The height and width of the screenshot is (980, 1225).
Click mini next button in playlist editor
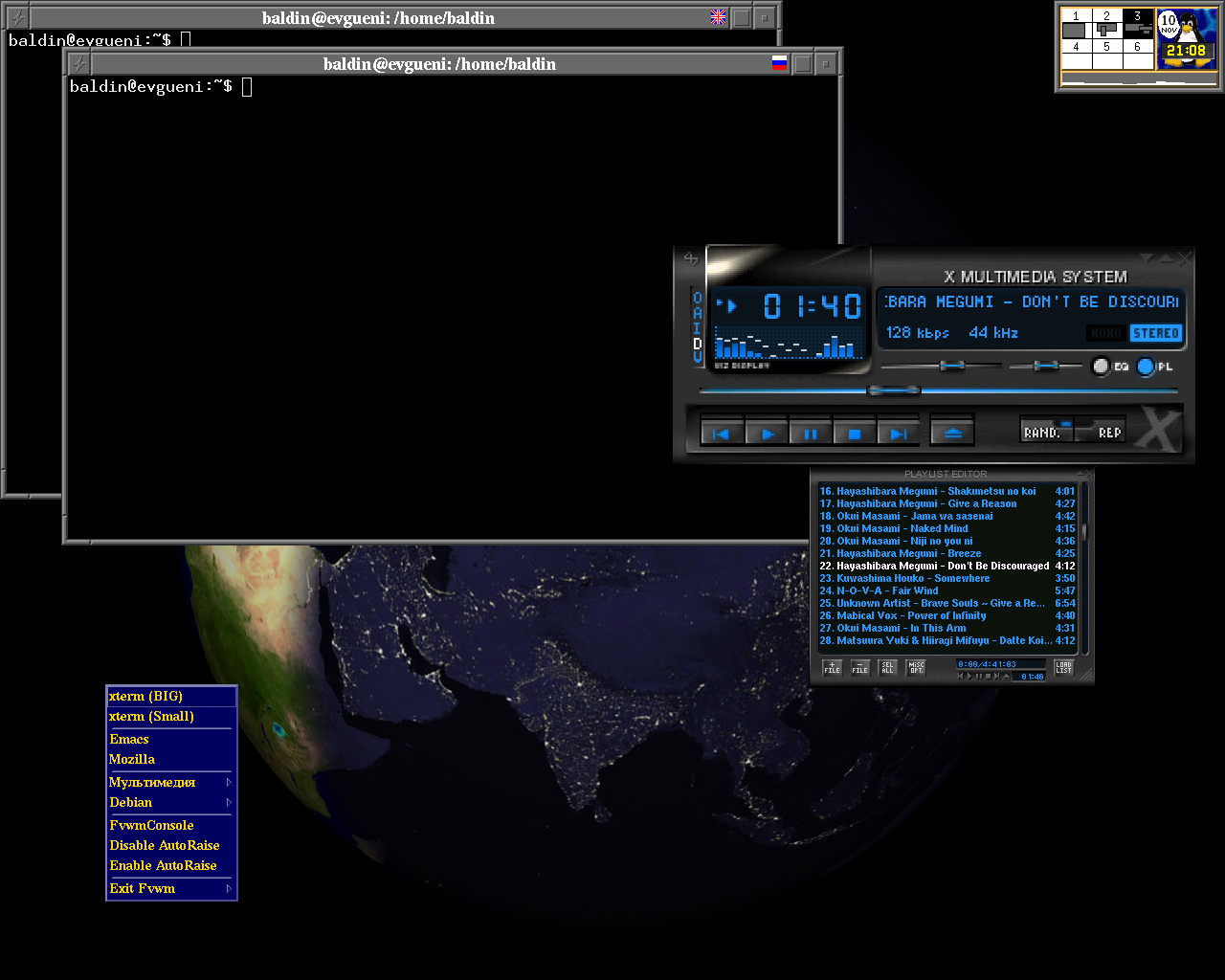click(996, 676)
